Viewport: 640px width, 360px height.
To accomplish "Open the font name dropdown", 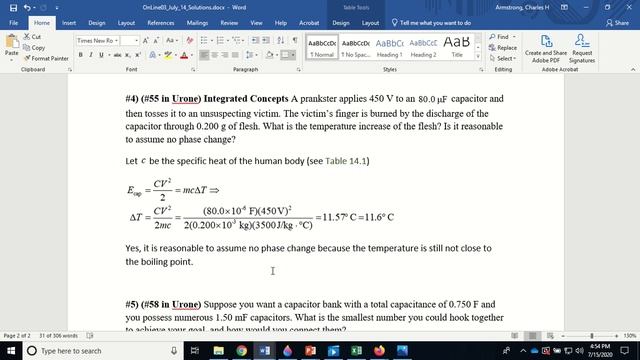I will pos(116,40).
